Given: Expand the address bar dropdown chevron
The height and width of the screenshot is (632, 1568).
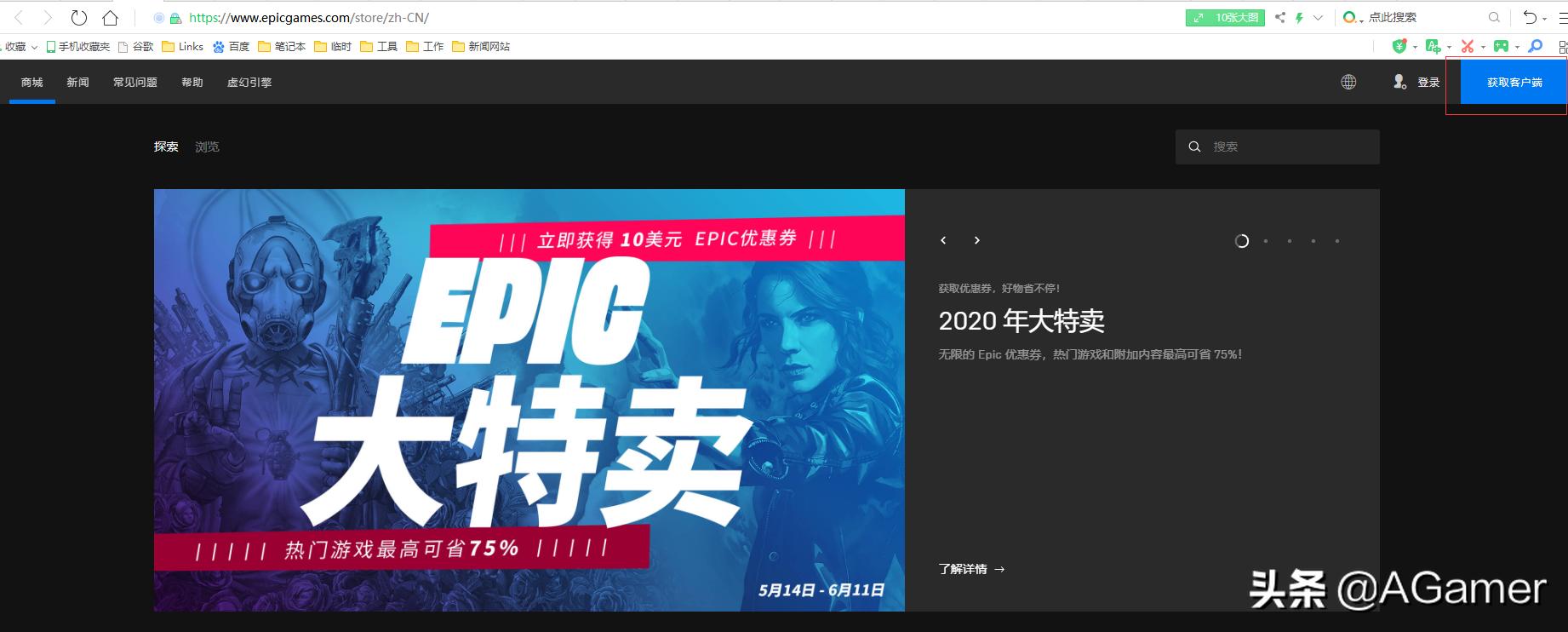Looking at the screenshot, I should click(x=1318, y=17).
